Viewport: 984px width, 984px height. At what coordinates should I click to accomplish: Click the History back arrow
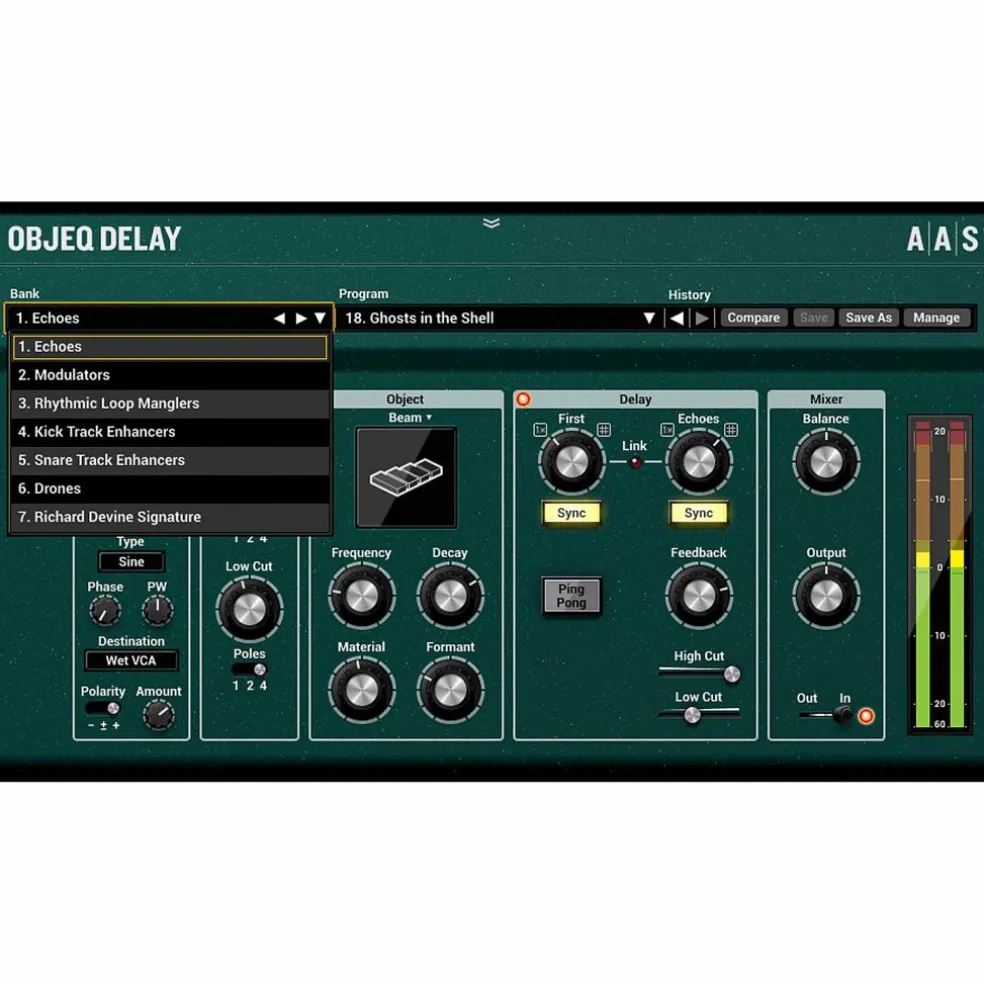pyautogui.click(x=676, y=318)
